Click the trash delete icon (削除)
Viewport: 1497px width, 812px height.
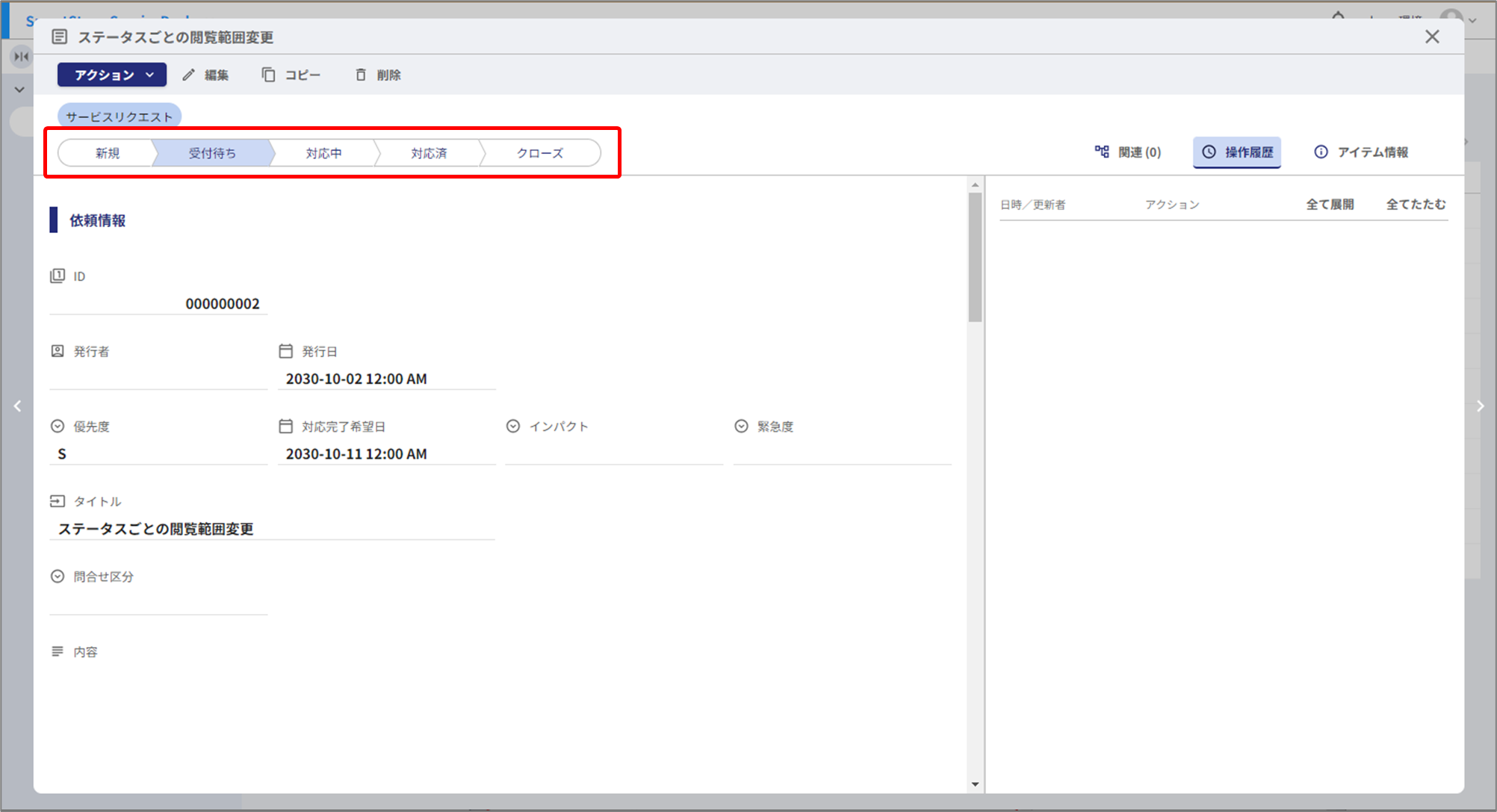coord(361,75)
